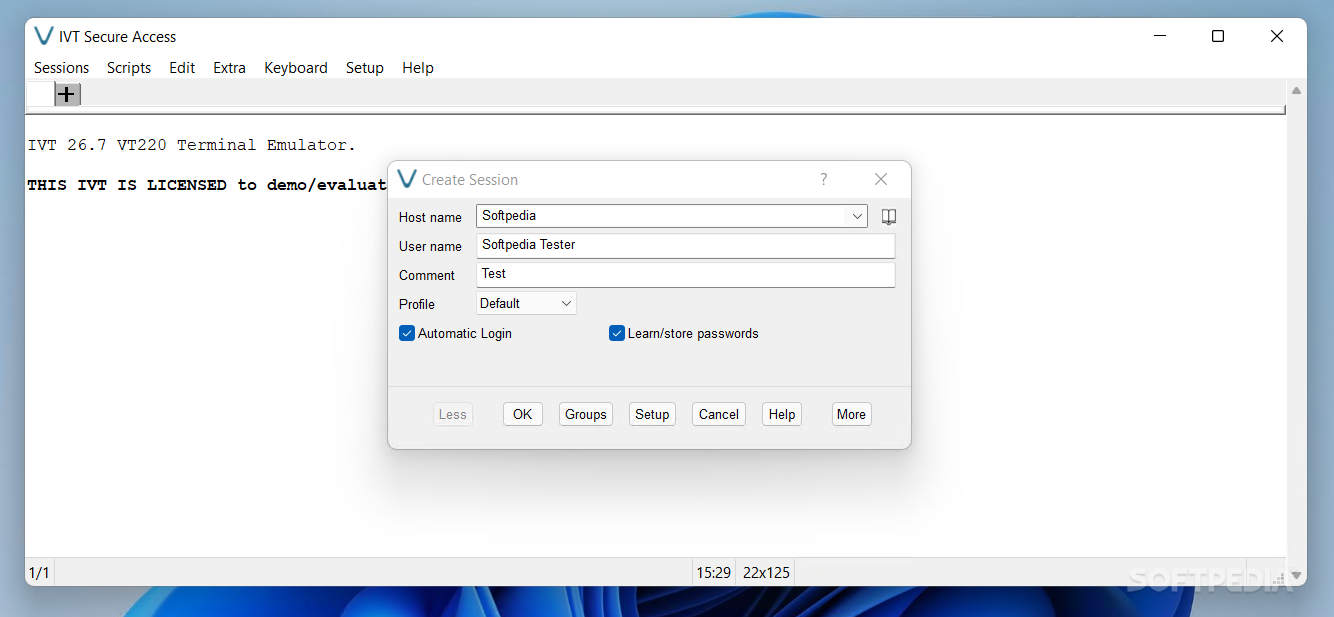Screen dimensions: 1334x617
Task: Toggle the Automatic Login checkbox
Action: (407, 333)
